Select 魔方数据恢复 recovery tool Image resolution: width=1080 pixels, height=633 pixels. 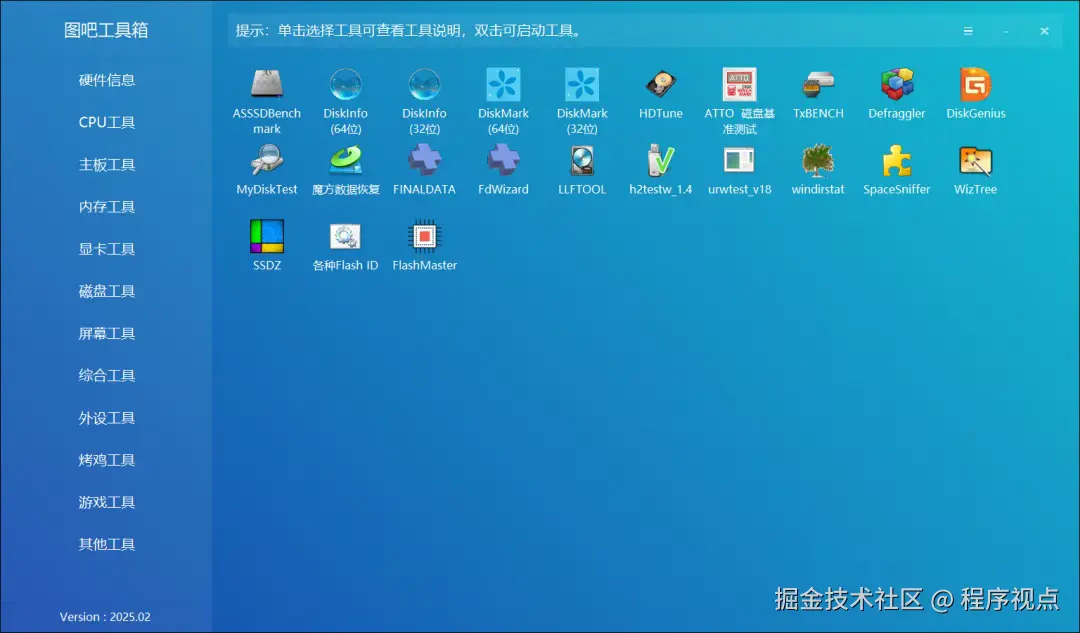pos(345,167)
